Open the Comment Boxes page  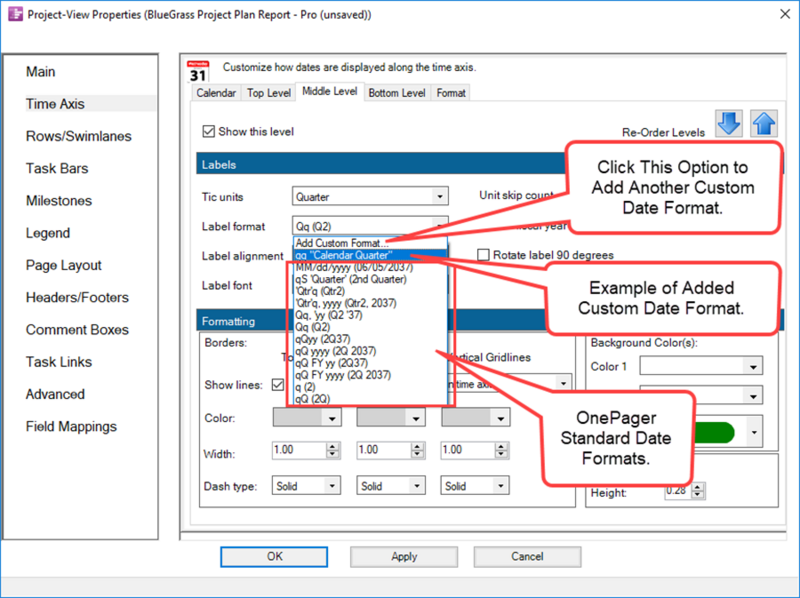click(x=78, y=330)
